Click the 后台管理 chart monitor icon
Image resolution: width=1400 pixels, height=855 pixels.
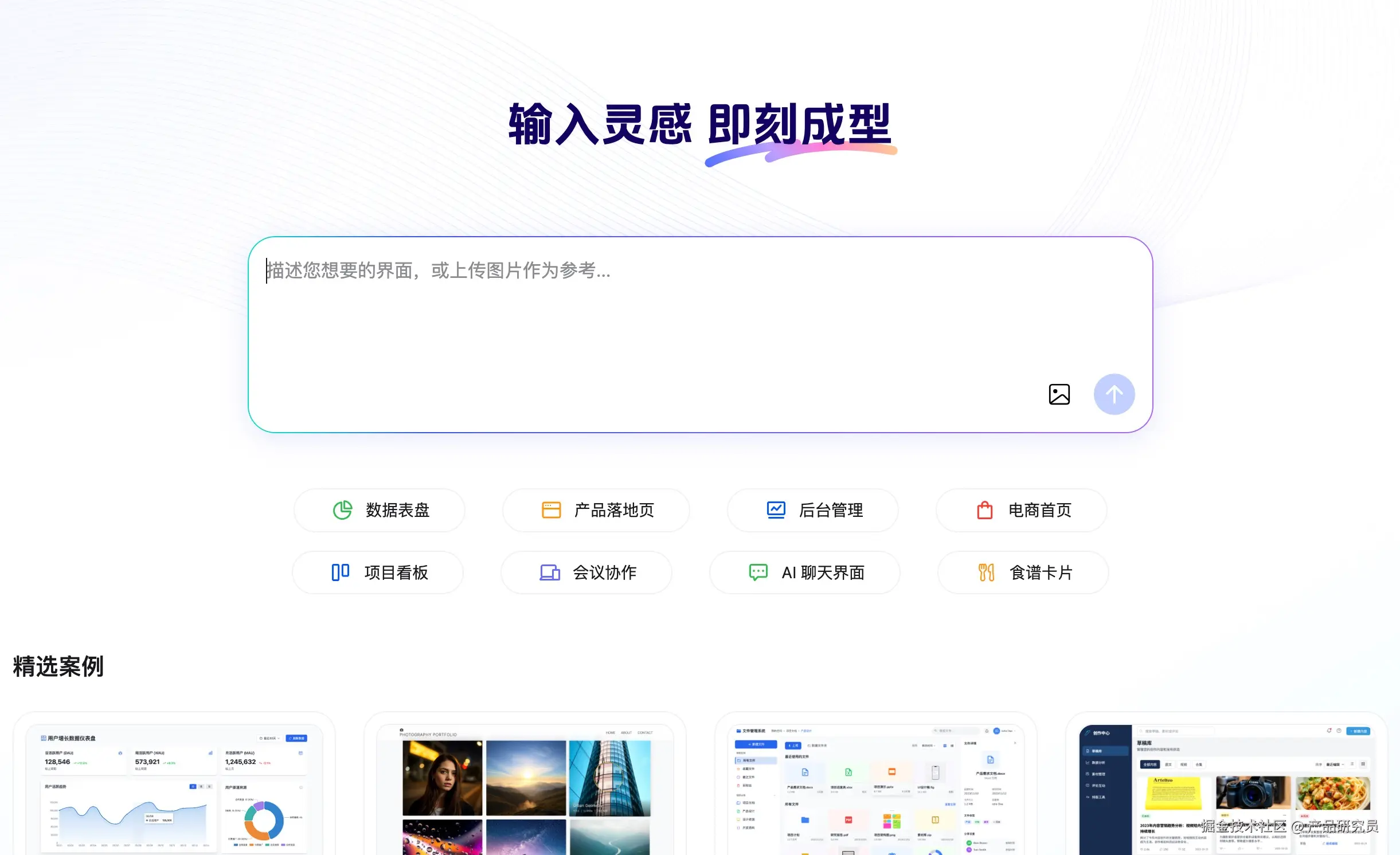(776, 510)
